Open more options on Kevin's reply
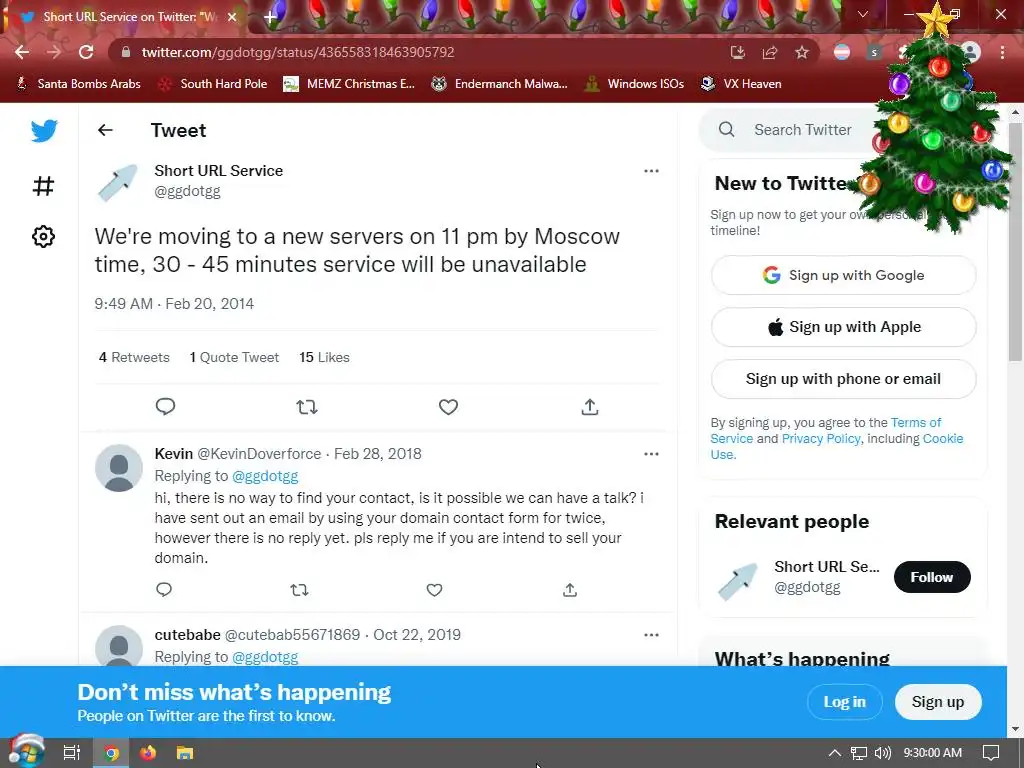The image size is (1024, 768). click(651, 454)
